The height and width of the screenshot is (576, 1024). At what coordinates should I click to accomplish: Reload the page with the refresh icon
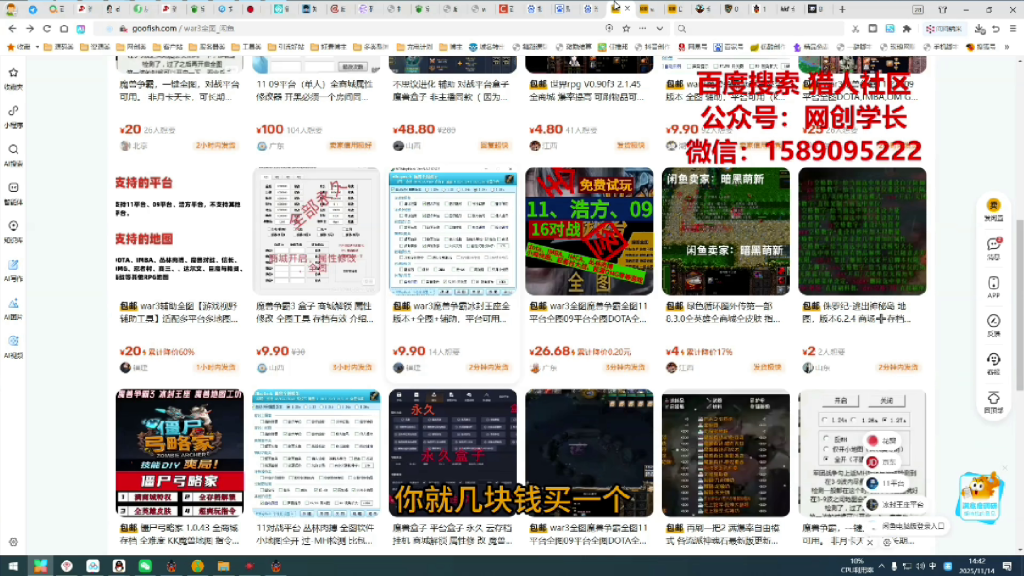point(47,28)
